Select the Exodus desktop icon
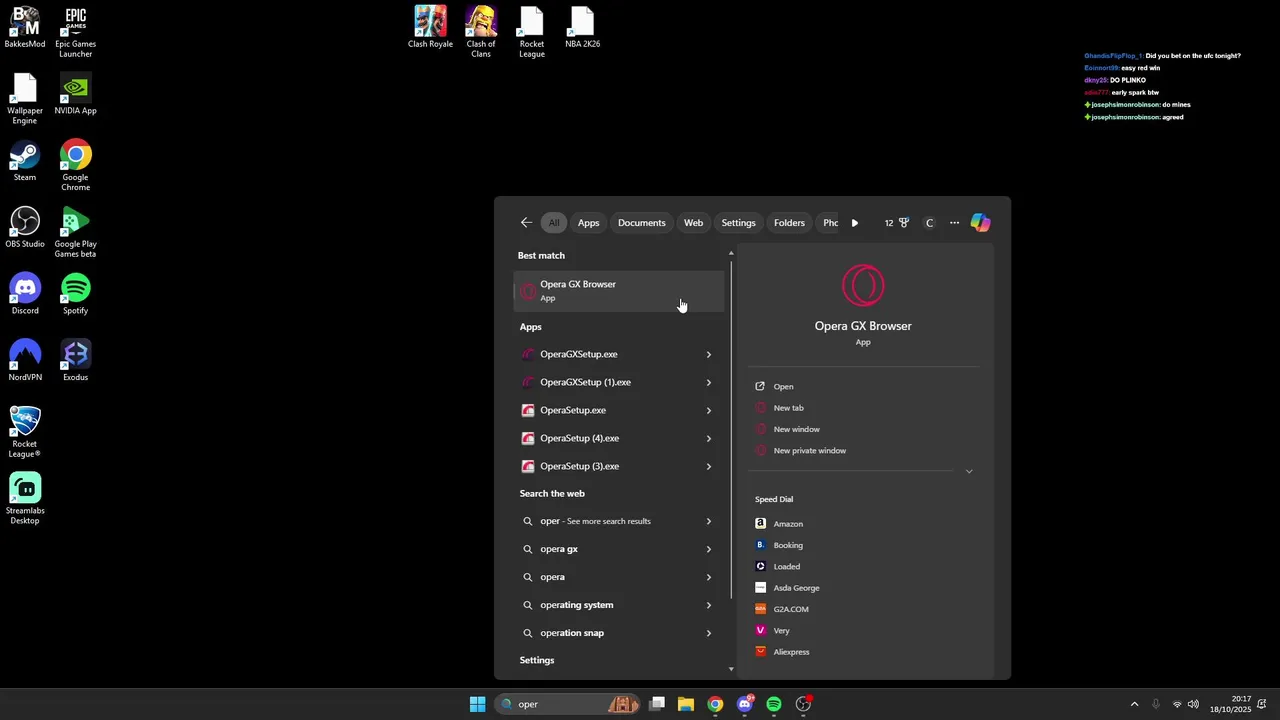Viewport: 1280px width, 720px height. 75,361
